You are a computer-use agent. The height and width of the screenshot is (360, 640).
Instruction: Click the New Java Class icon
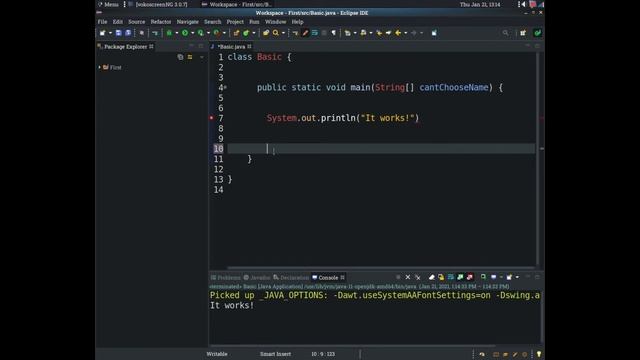246,33
